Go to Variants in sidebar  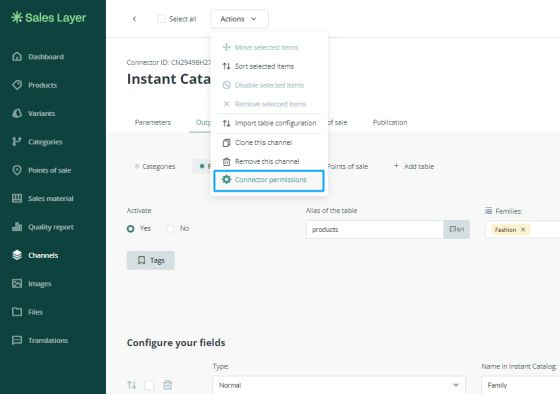tap(41, 113)
